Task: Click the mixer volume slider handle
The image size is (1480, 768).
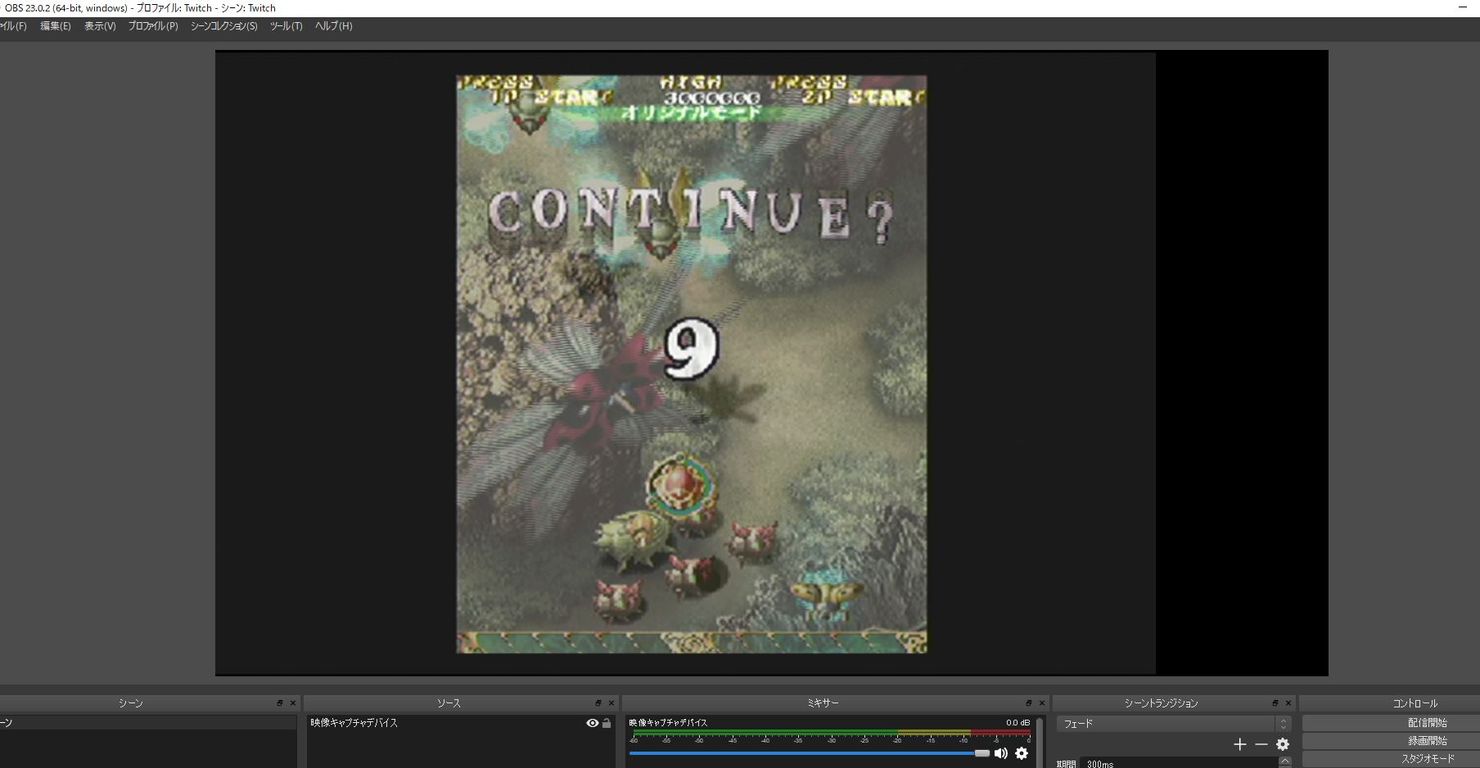Action: coord(982,753)
